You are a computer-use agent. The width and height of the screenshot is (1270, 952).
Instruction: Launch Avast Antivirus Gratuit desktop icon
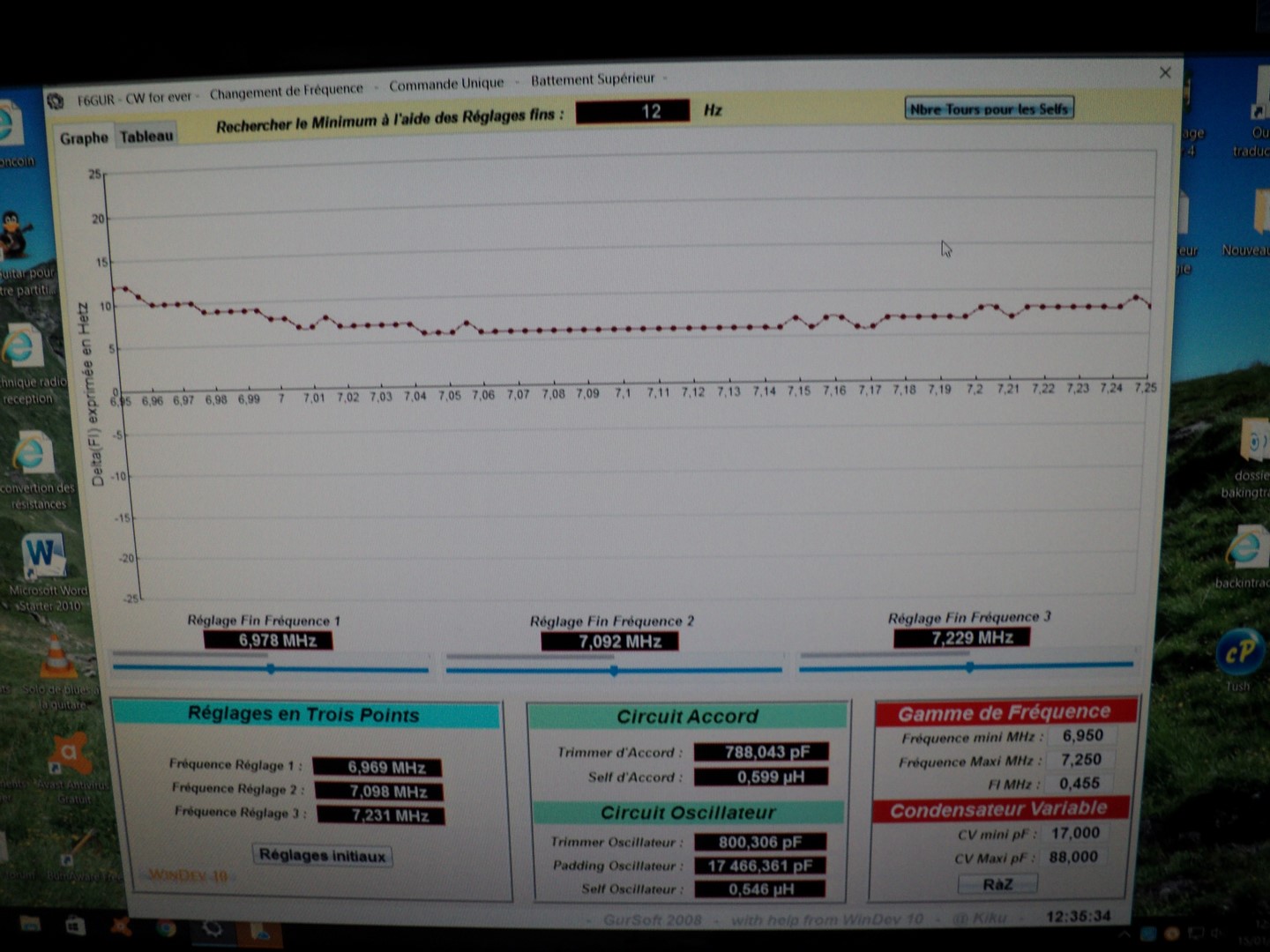70,753
